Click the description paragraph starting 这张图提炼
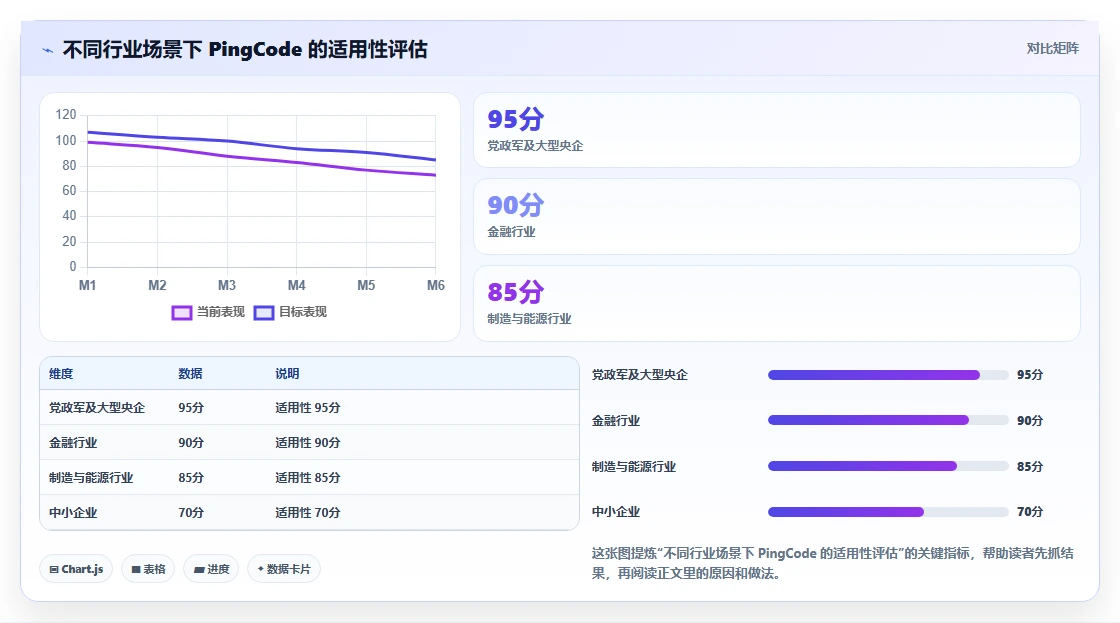The image size is (1120, 623). 832,563
